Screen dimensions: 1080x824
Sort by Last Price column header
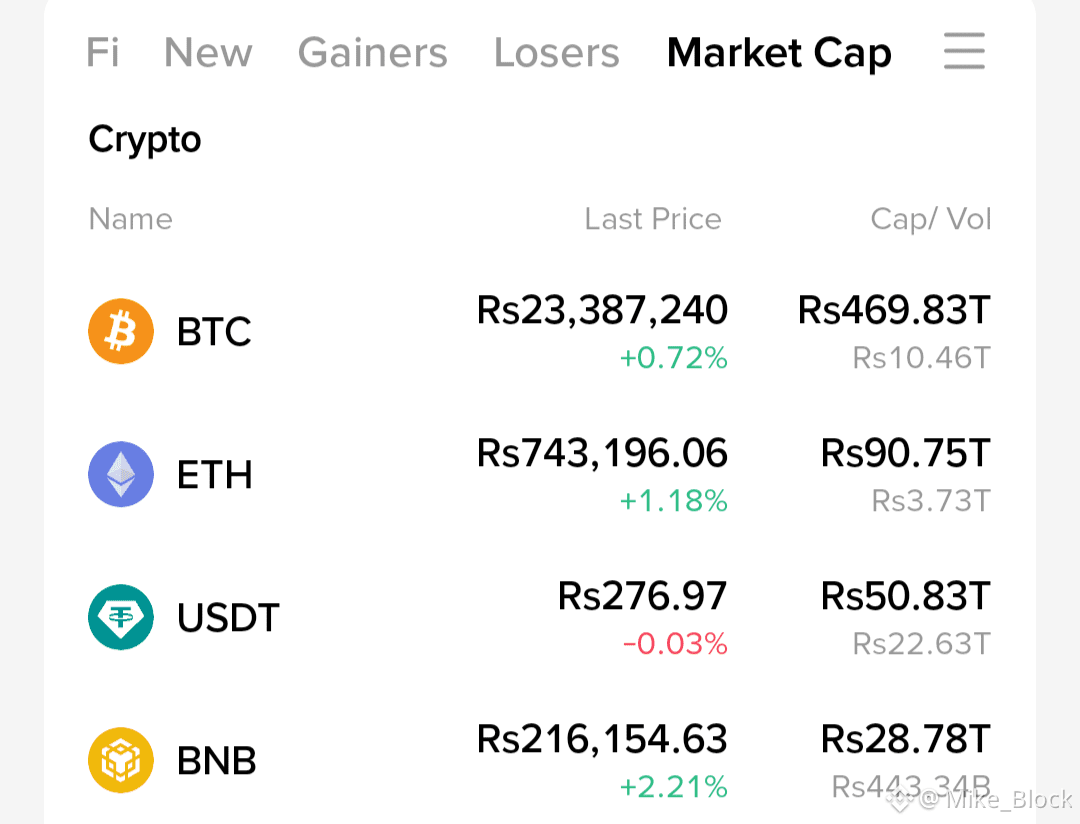(653, 219)
